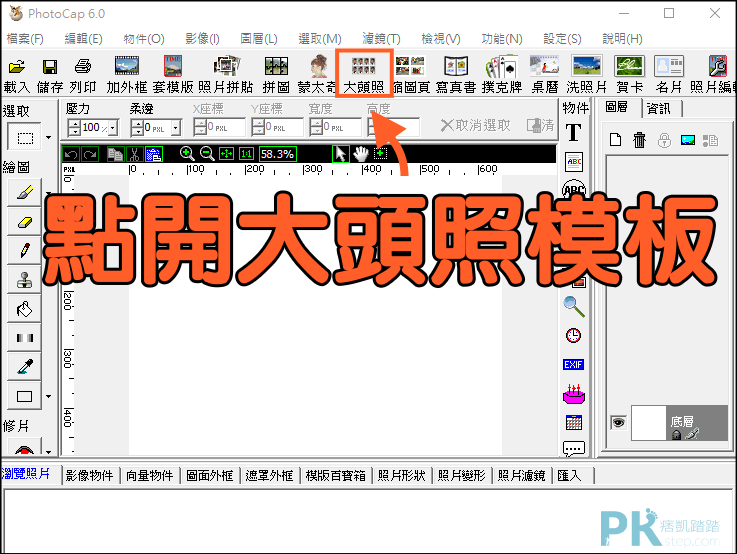Switch to the 影像物件 tab
Screen dimensions: 737x554
(x=90, y=476)
